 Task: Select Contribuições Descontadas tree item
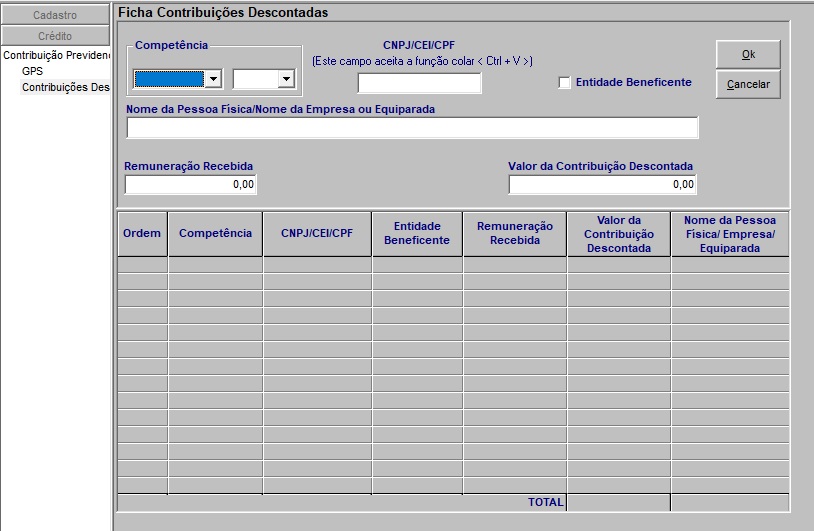pos(65,87)
